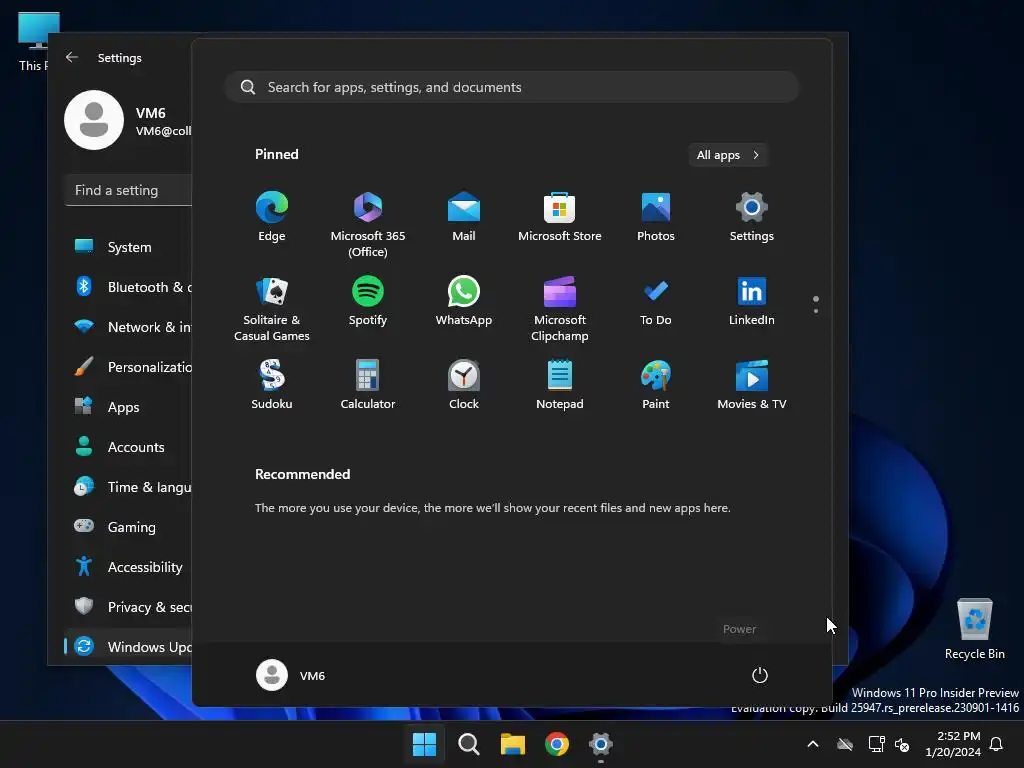Screen dimensions: 1024x768
Task: Open Accounts settings category
Action: coord(128,447)
